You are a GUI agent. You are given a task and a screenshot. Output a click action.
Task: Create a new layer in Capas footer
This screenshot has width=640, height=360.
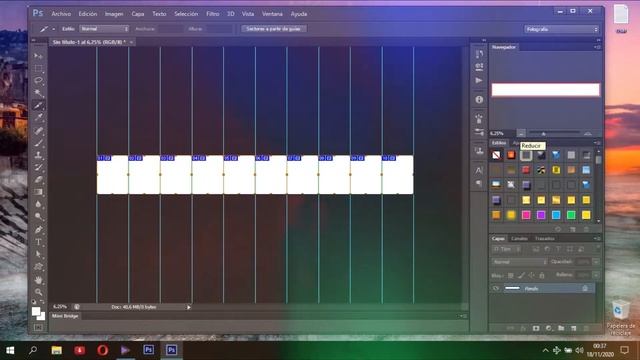pyautogui.click(x=573, y=328)
